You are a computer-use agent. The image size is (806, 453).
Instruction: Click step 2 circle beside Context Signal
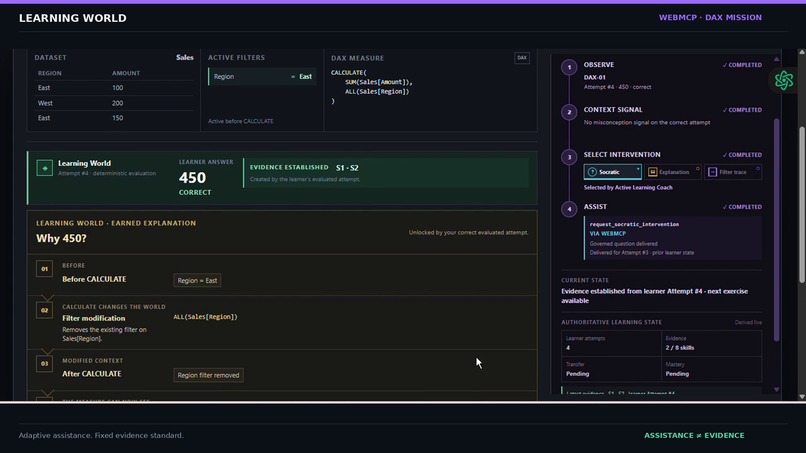[569, 112]
